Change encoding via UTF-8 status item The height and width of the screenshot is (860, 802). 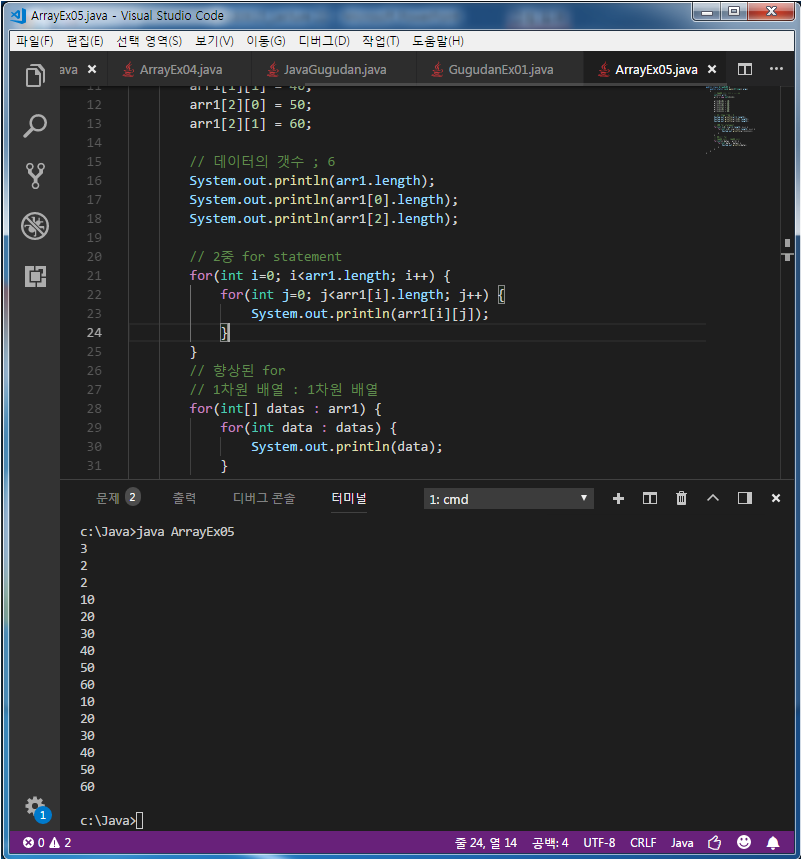coord(599,842)
